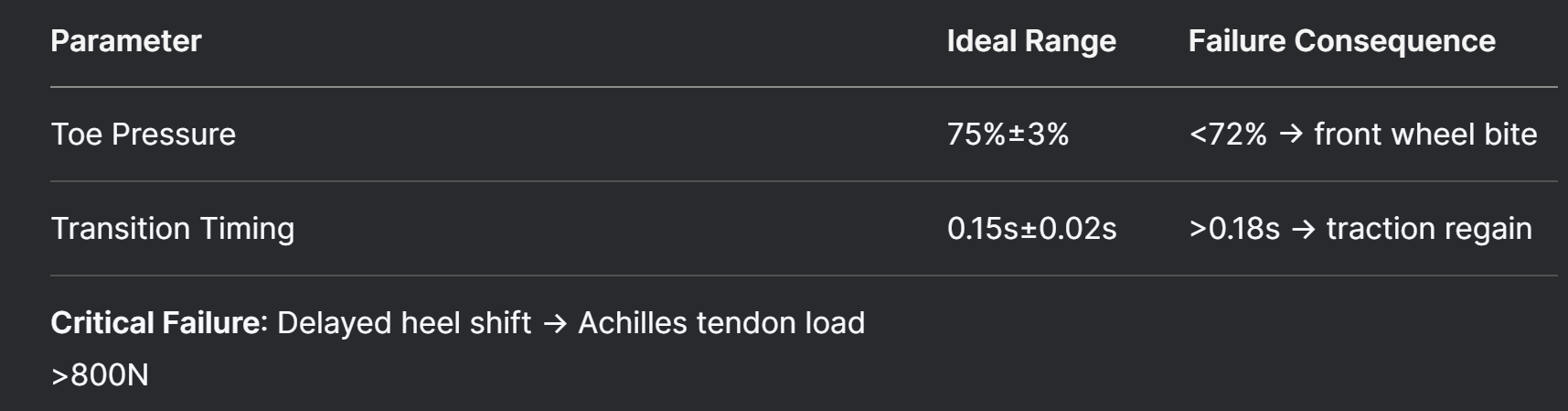The image size is (1568, 411).
Task: Click the arrow after Delayed heel shift
Action: click(555, 324)
